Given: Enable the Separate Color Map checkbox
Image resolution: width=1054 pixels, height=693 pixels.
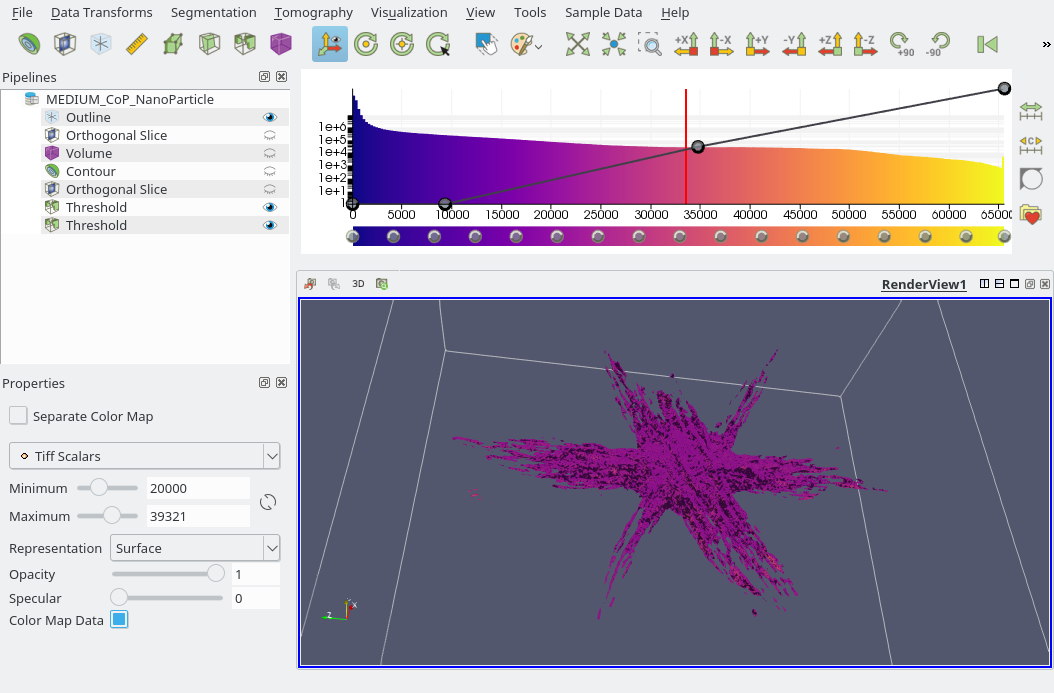Looking at the screenshot, I should coord(18,415).
